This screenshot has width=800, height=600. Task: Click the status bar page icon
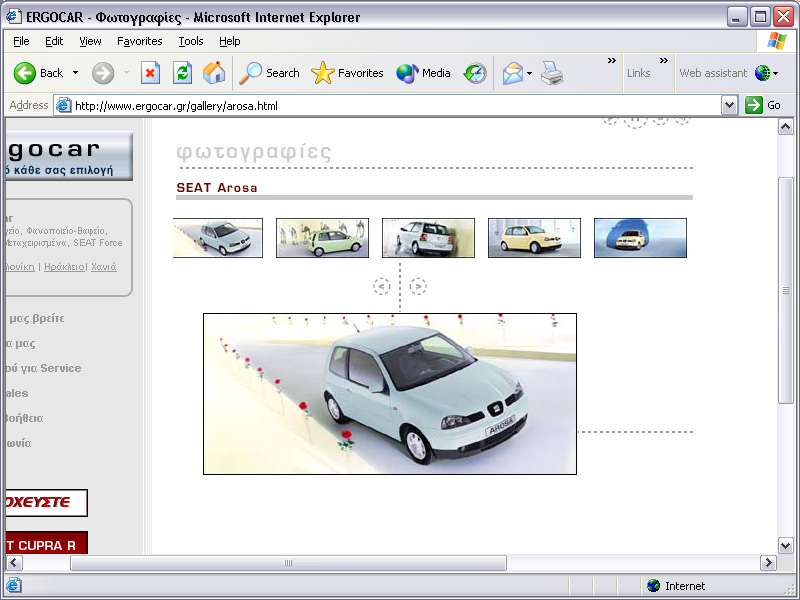14,585
